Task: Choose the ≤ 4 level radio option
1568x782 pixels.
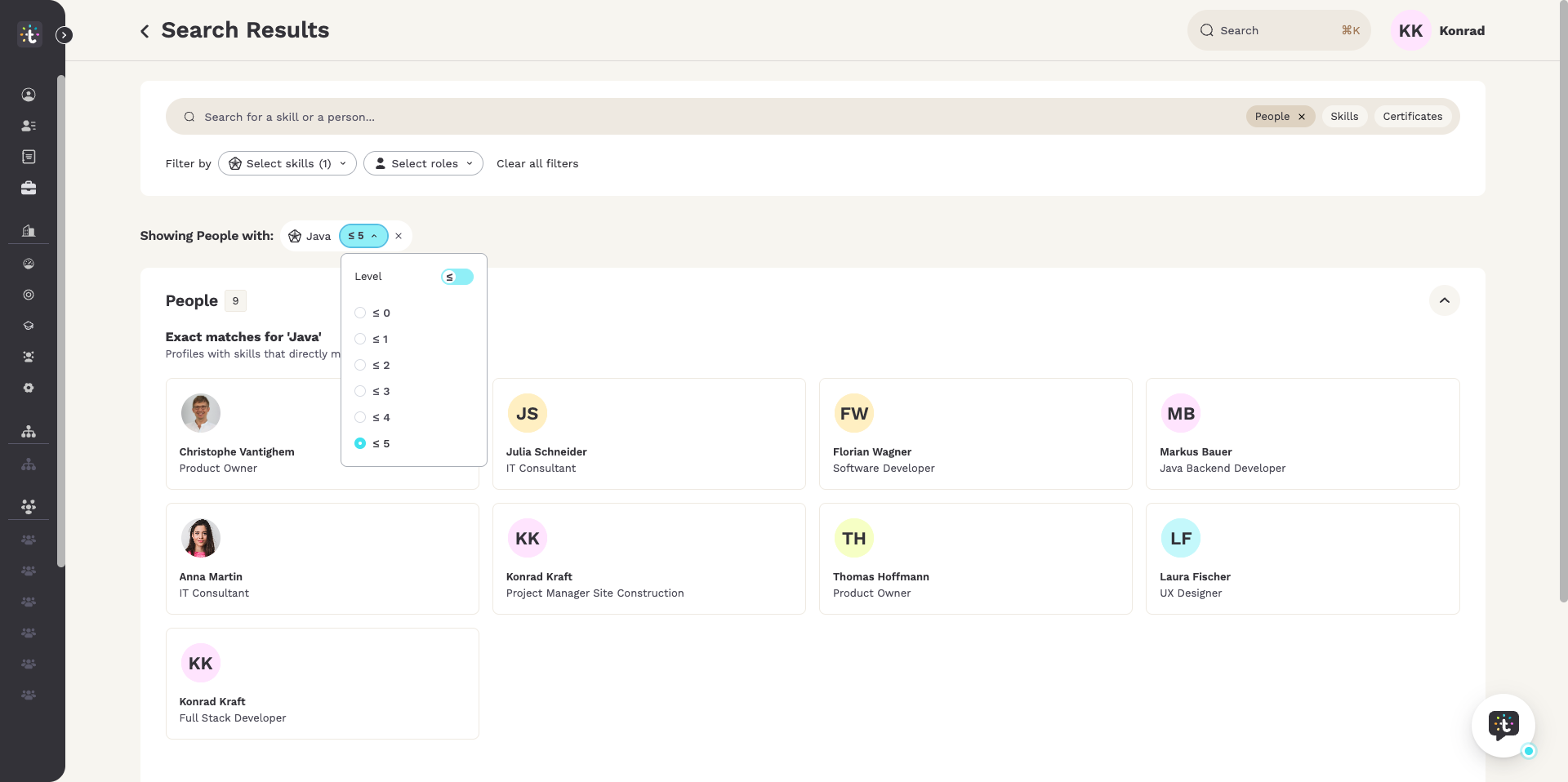Action: coord(360,417)
